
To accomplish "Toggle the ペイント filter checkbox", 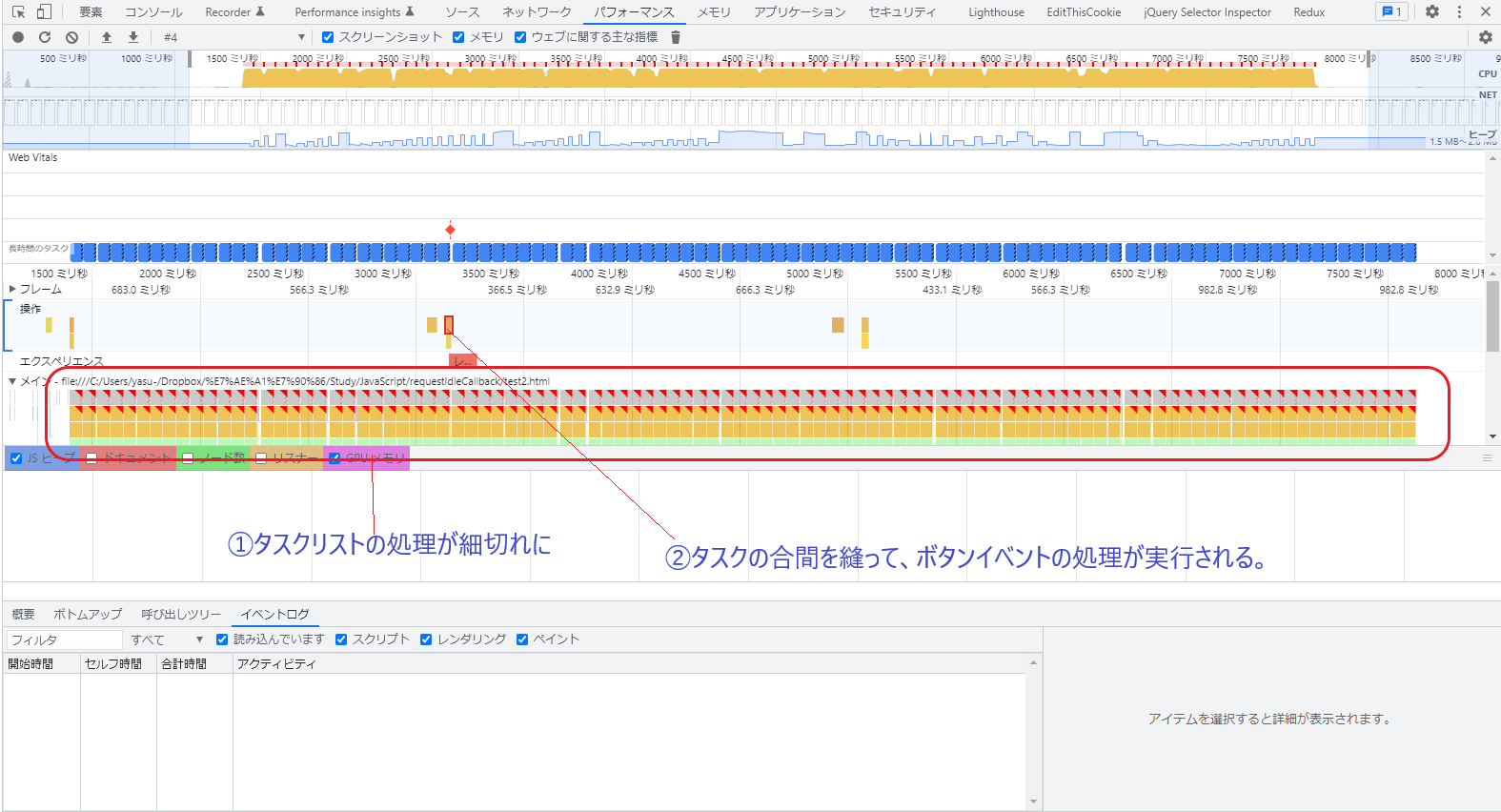I will coord(522,639).
